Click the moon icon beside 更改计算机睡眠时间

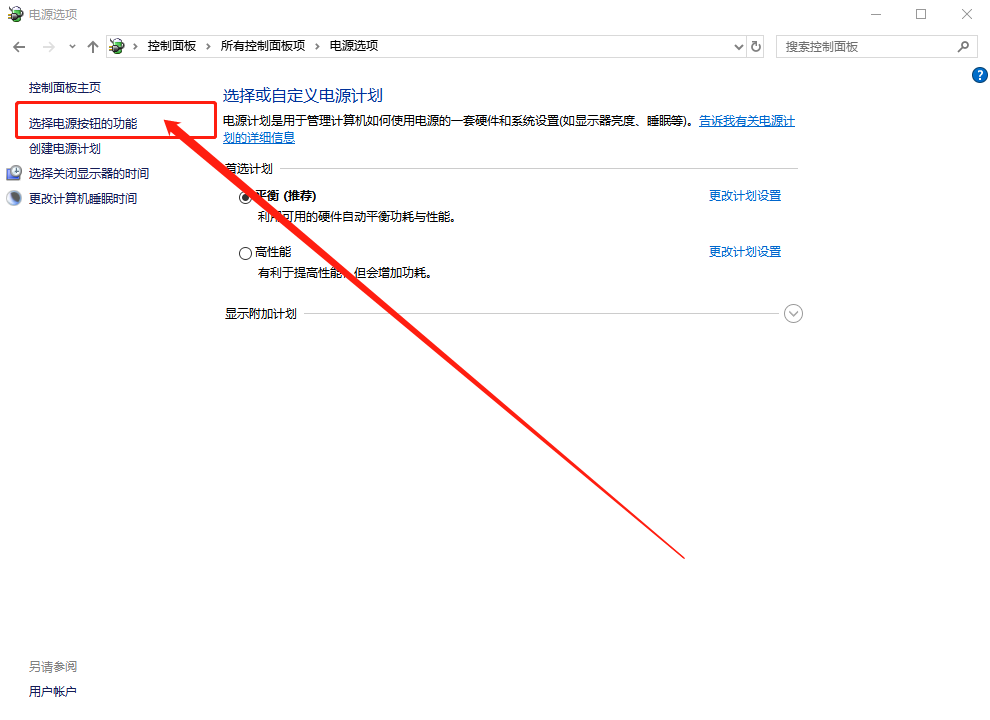click(x=14, y=199)
